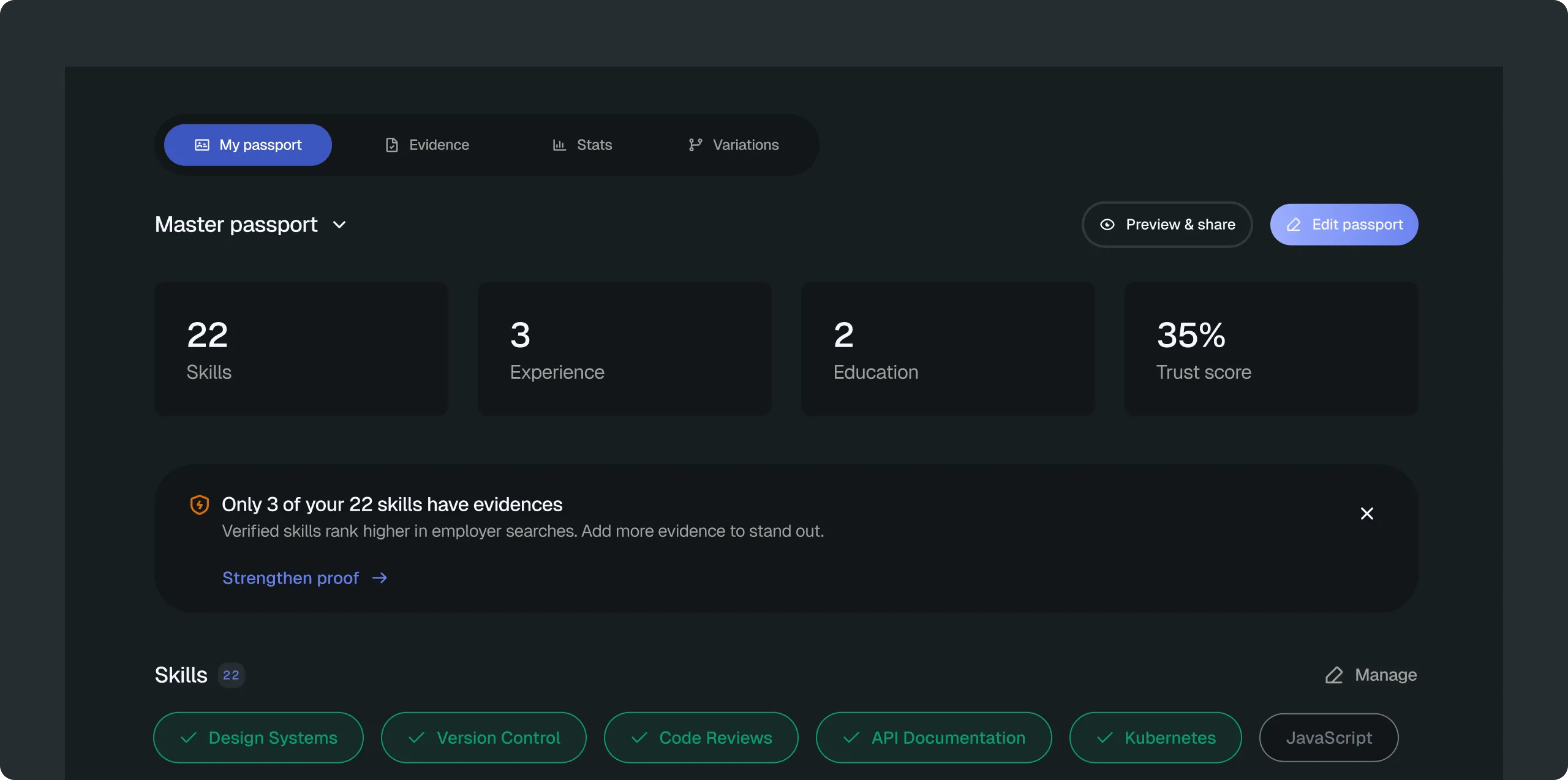Switch to the Stats tab
Viewport: 1568px width, 780px height.
point(582,145)
